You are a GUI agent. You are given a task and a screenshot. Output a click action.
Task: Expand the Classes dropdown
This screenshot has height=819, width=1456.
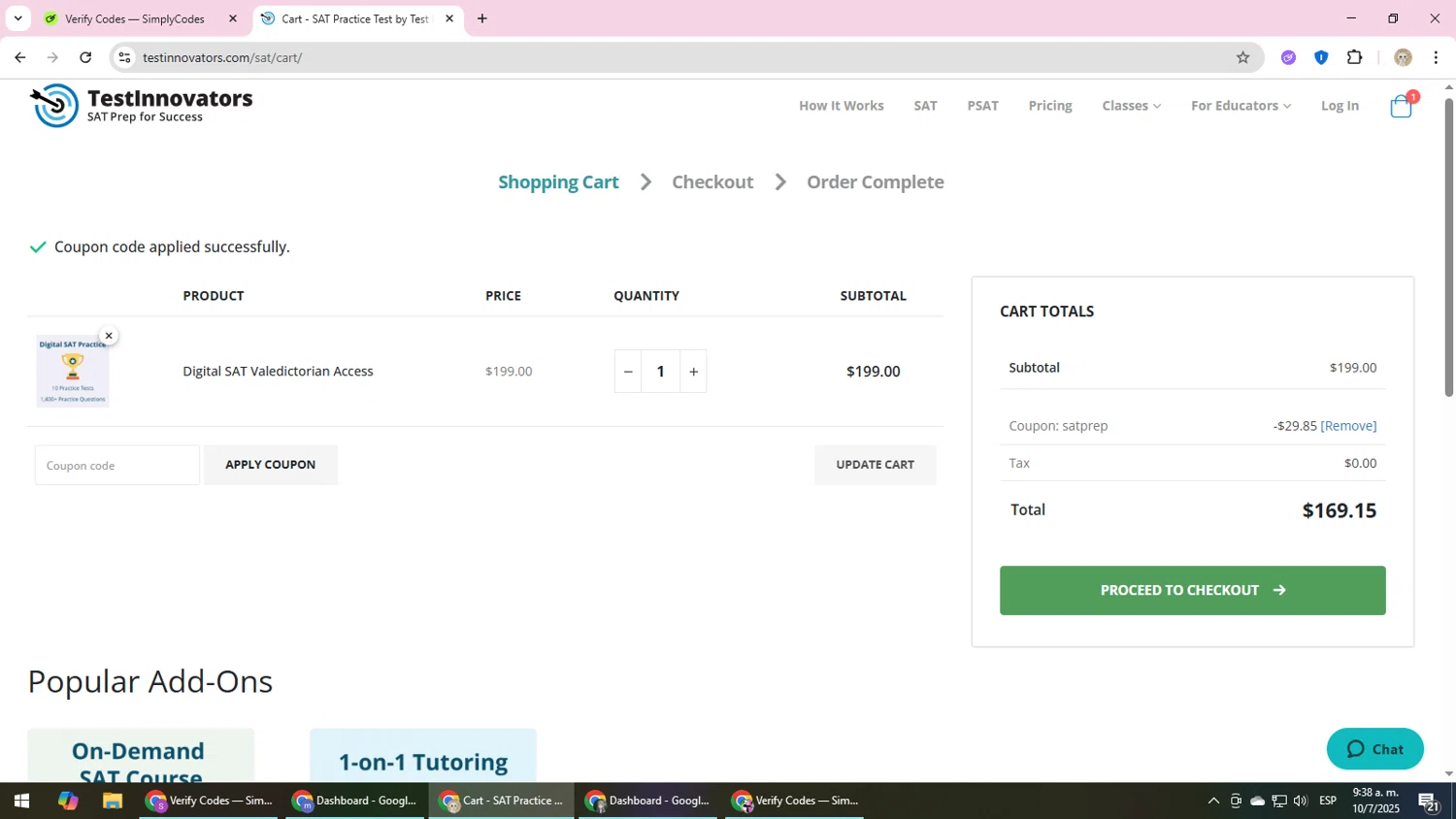[1131, 106]
